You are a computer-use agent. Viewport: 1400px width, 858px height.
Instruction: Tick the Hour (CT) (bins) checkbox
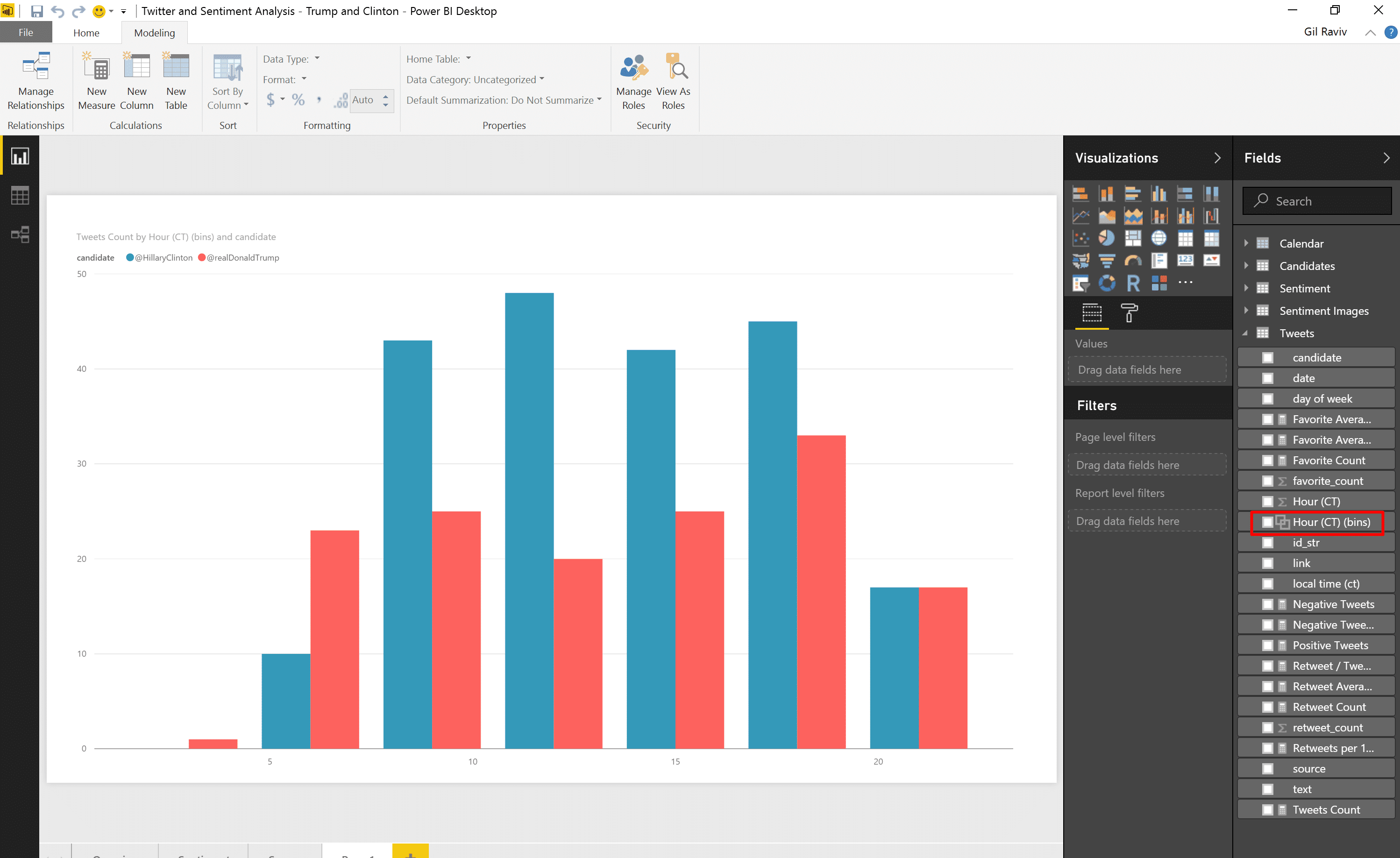tap(1267, 522)
